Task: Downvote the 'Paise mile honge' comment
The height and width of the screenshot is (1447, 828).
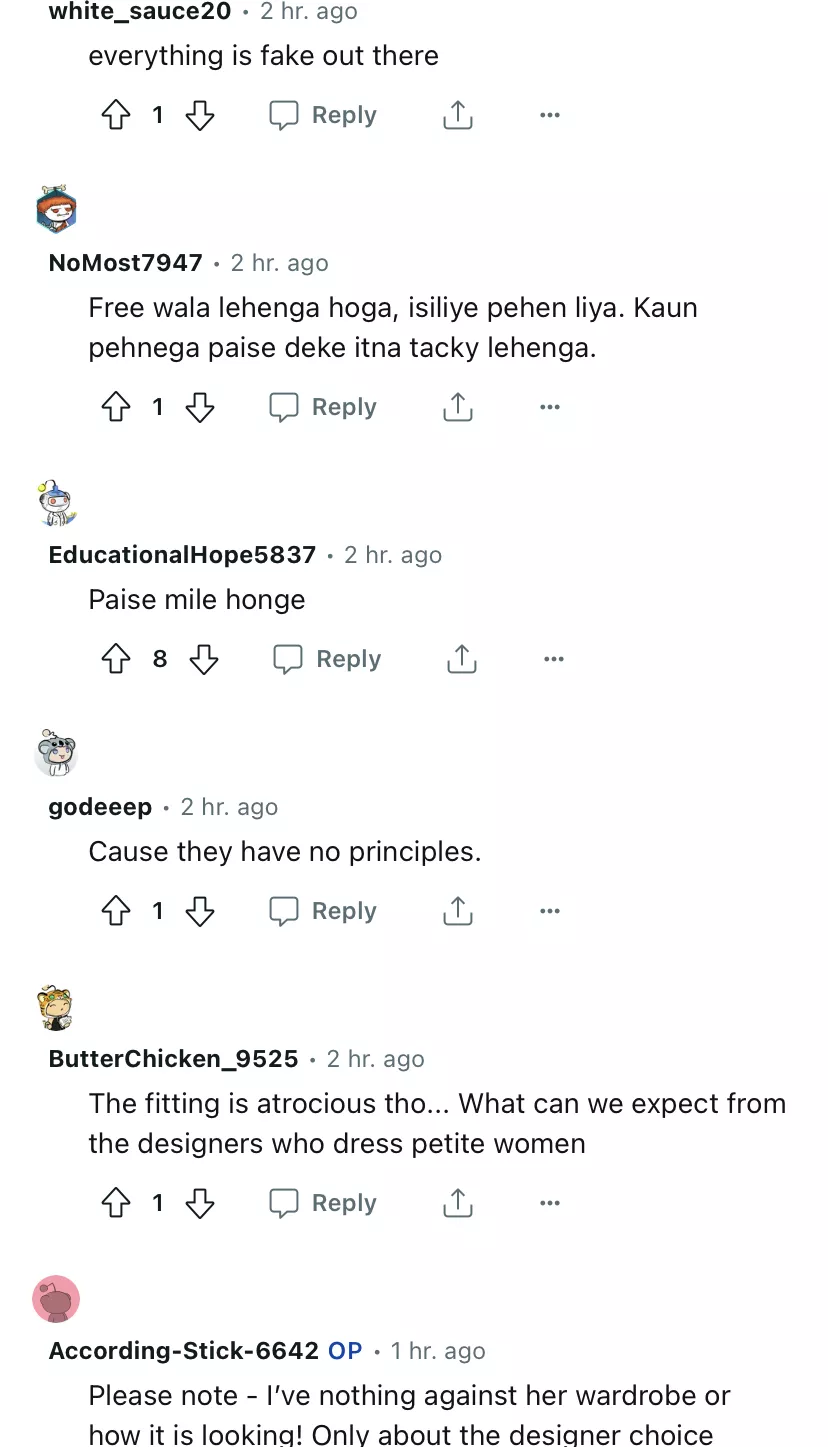Action: pyautogui.click(x=204, y=660)
